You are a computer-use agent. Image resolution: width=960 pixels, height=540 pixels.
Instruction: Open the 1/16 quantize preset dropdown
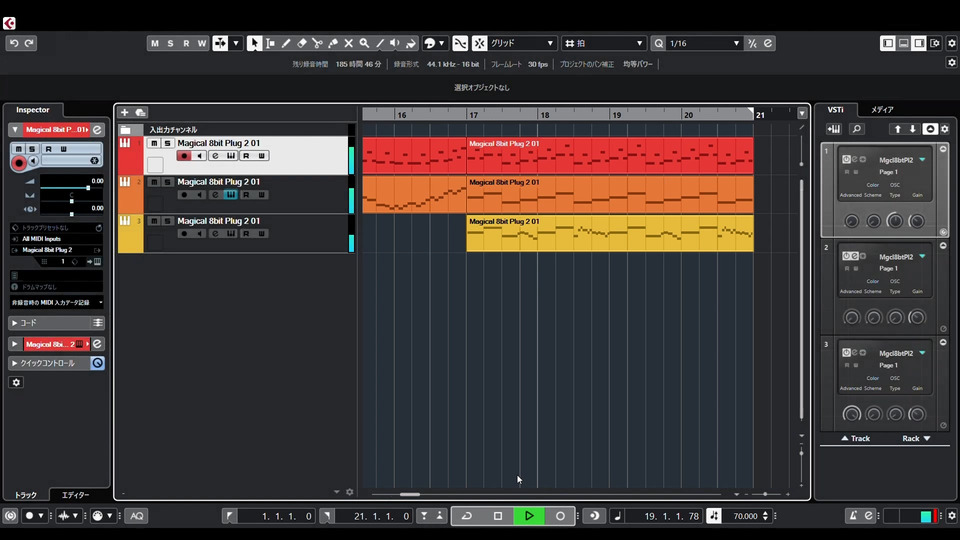703,43
